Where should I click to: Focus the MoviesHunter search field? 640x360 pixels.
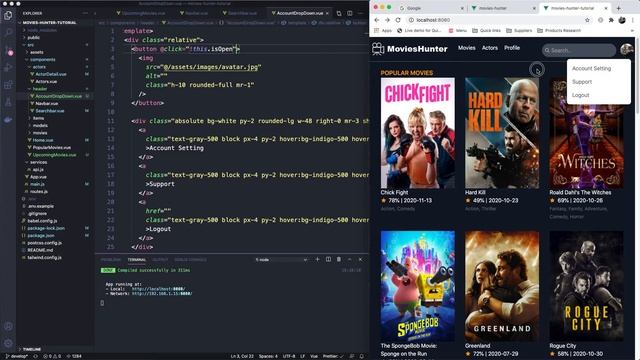579,50
